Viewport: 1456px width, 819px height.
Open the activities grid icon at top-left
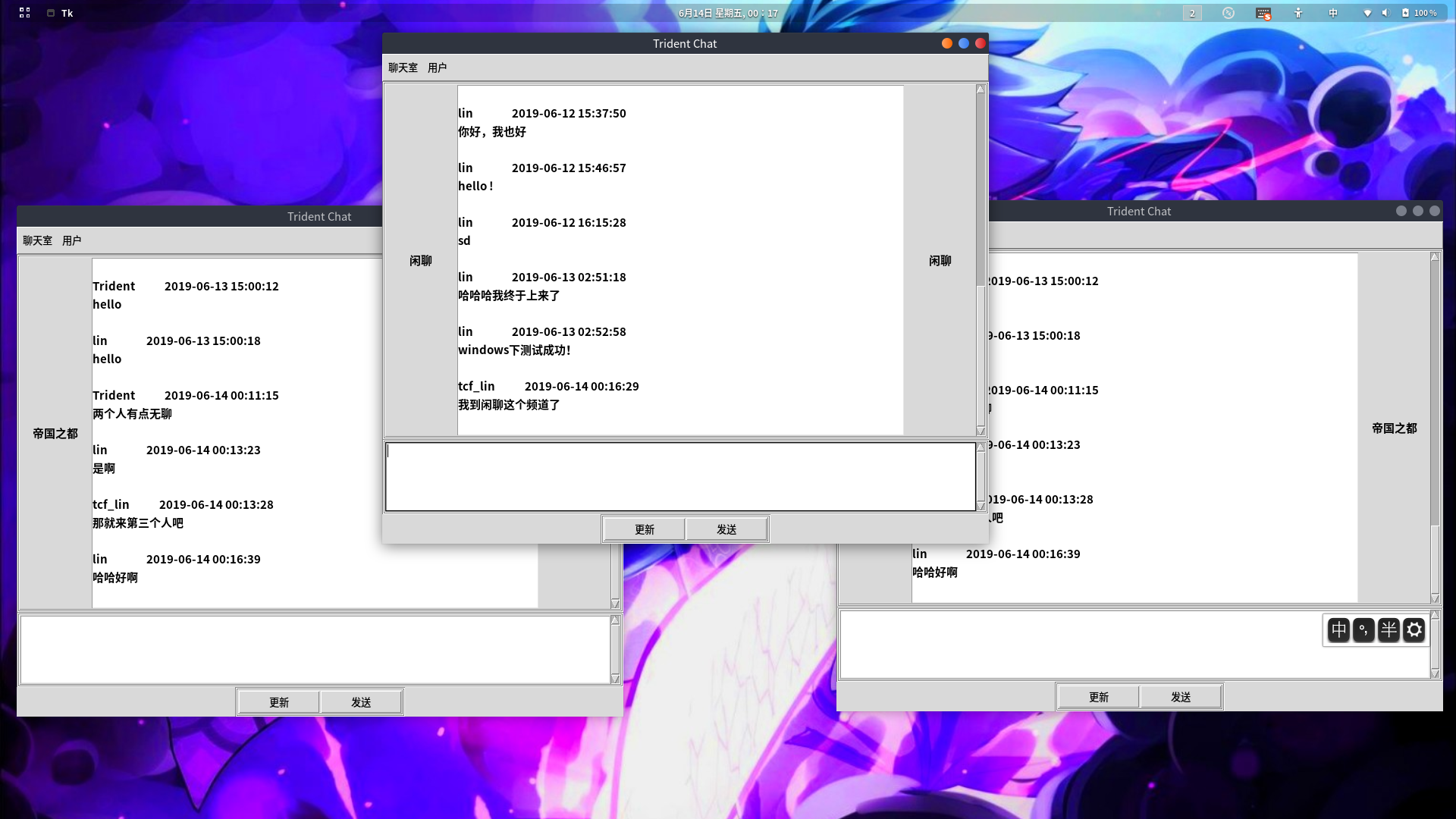(x=24, y=13)
